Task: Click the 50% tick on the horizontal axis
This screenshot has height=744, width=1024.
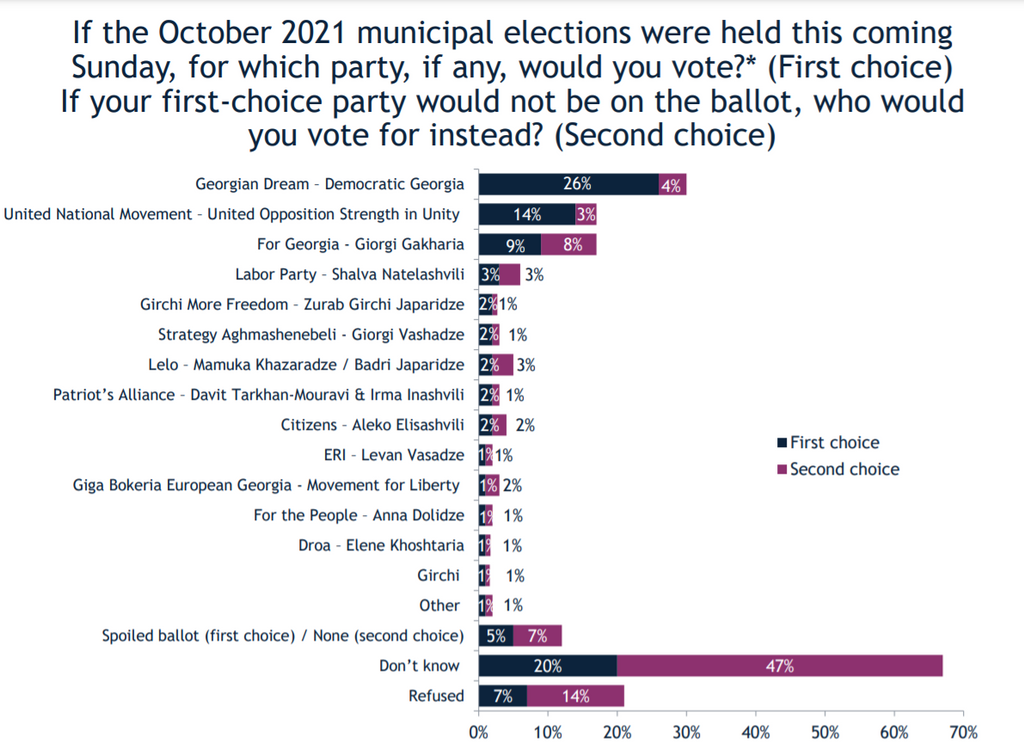Action: click(x=824, y=730)
